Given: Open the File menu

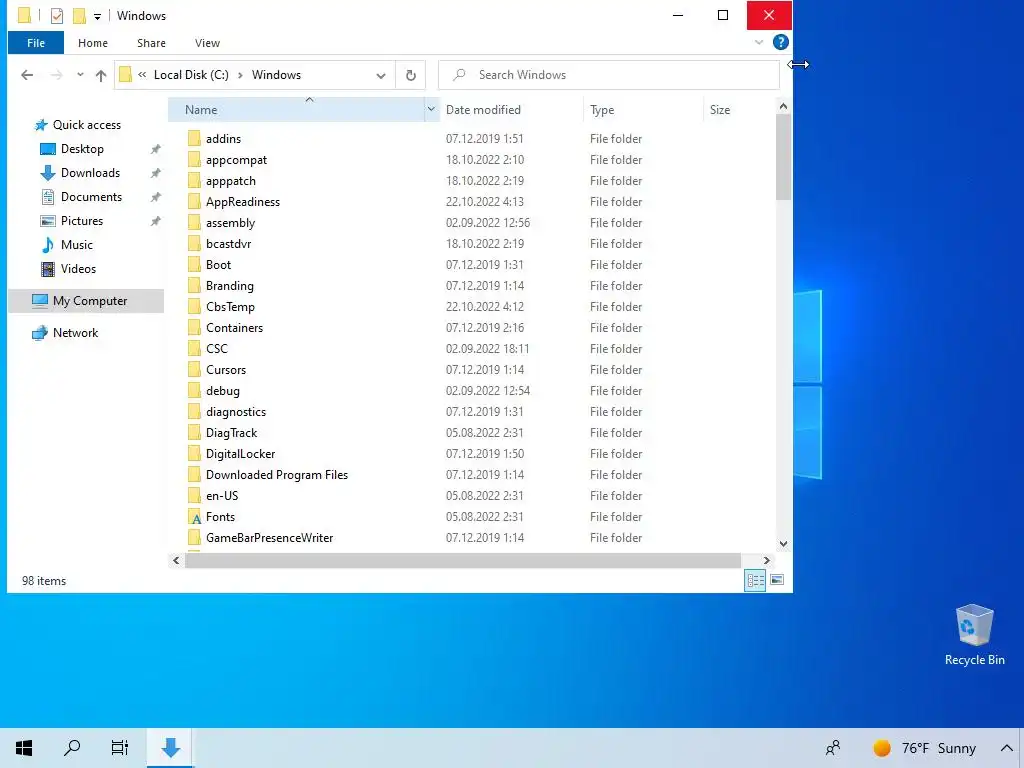Looking at the screenshot, I should pyautogui.click(x=36, y=43).
